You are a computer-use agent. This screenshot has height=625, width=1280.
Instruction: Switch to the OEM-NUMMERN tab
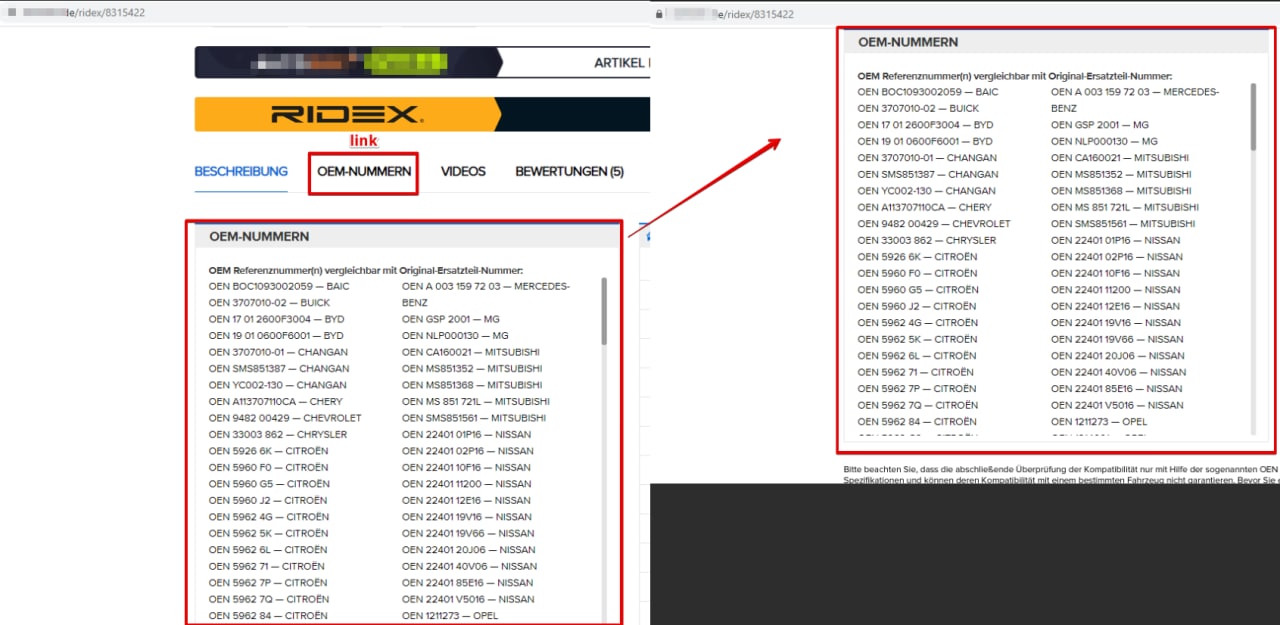[364, 172]
